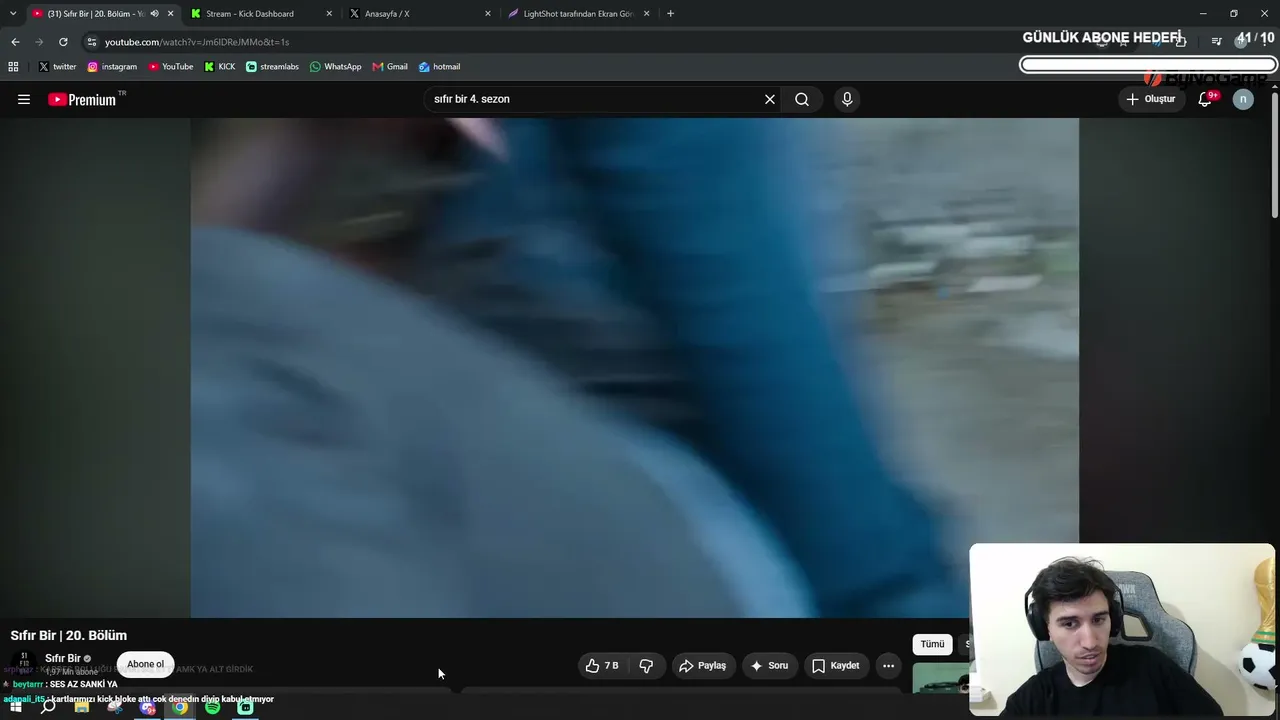Open the WhatsApp bookmark
This screenshot has width=1280, height=720.
(335, 67)
